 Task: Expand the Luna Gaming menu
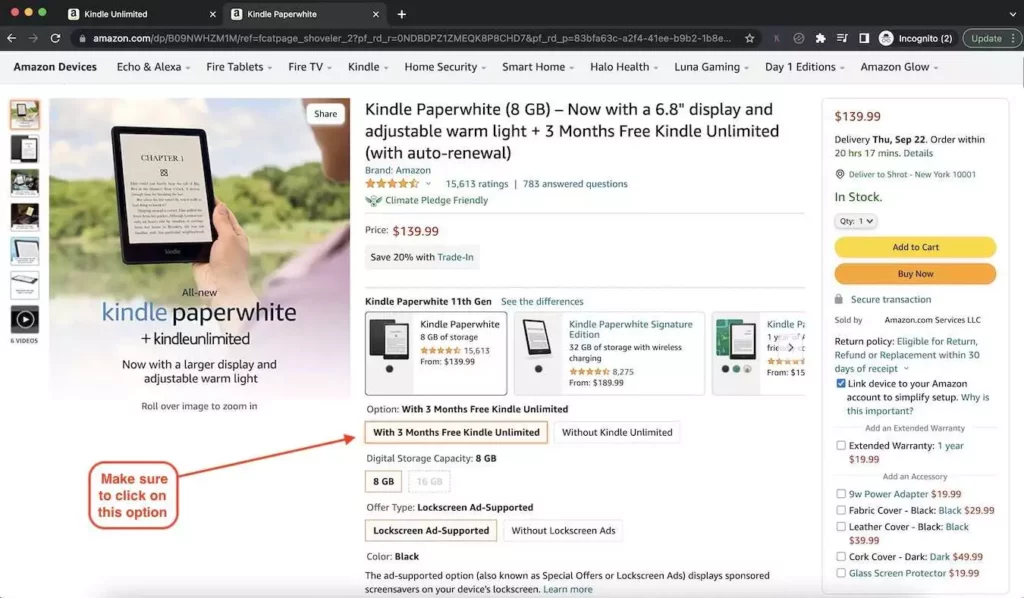[x=711, y=67]
